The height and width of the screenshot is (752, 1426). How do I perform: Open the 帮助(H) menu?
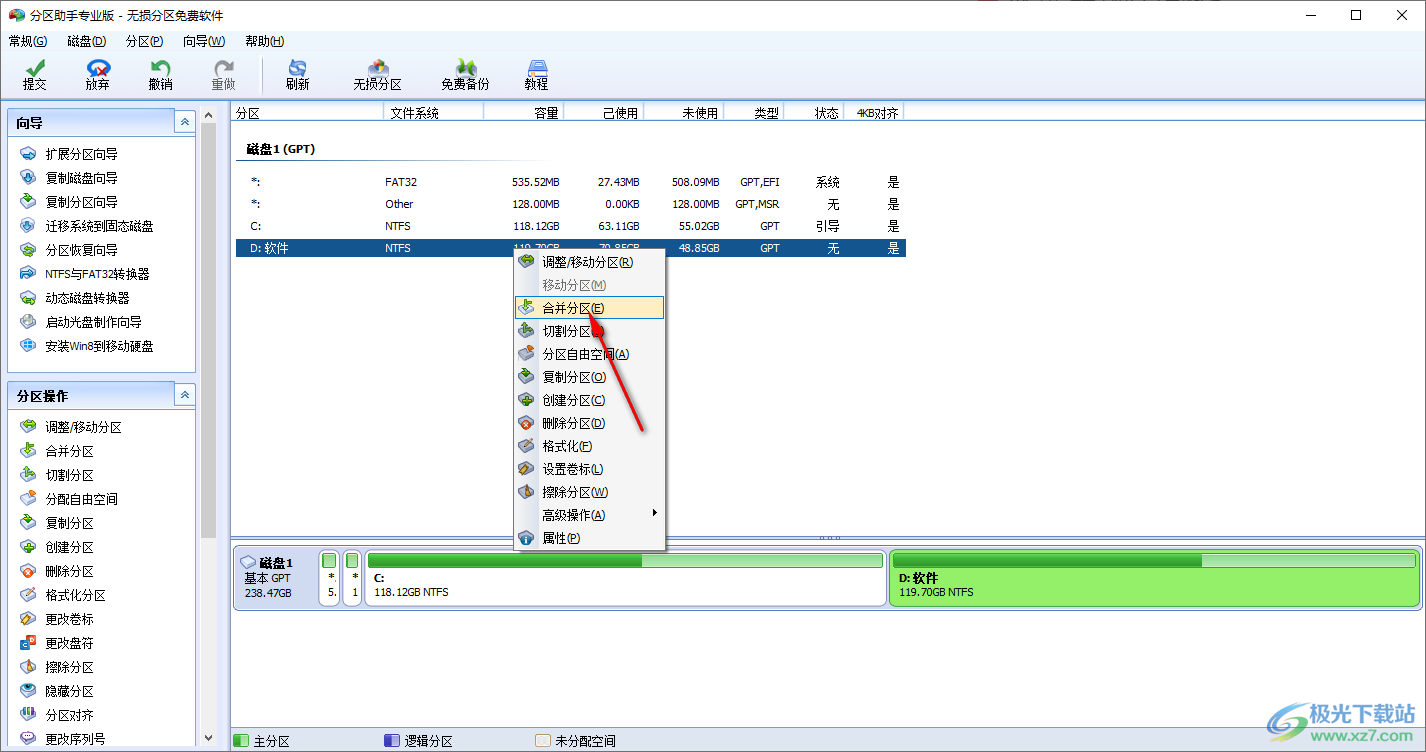(x=264, y=41)
